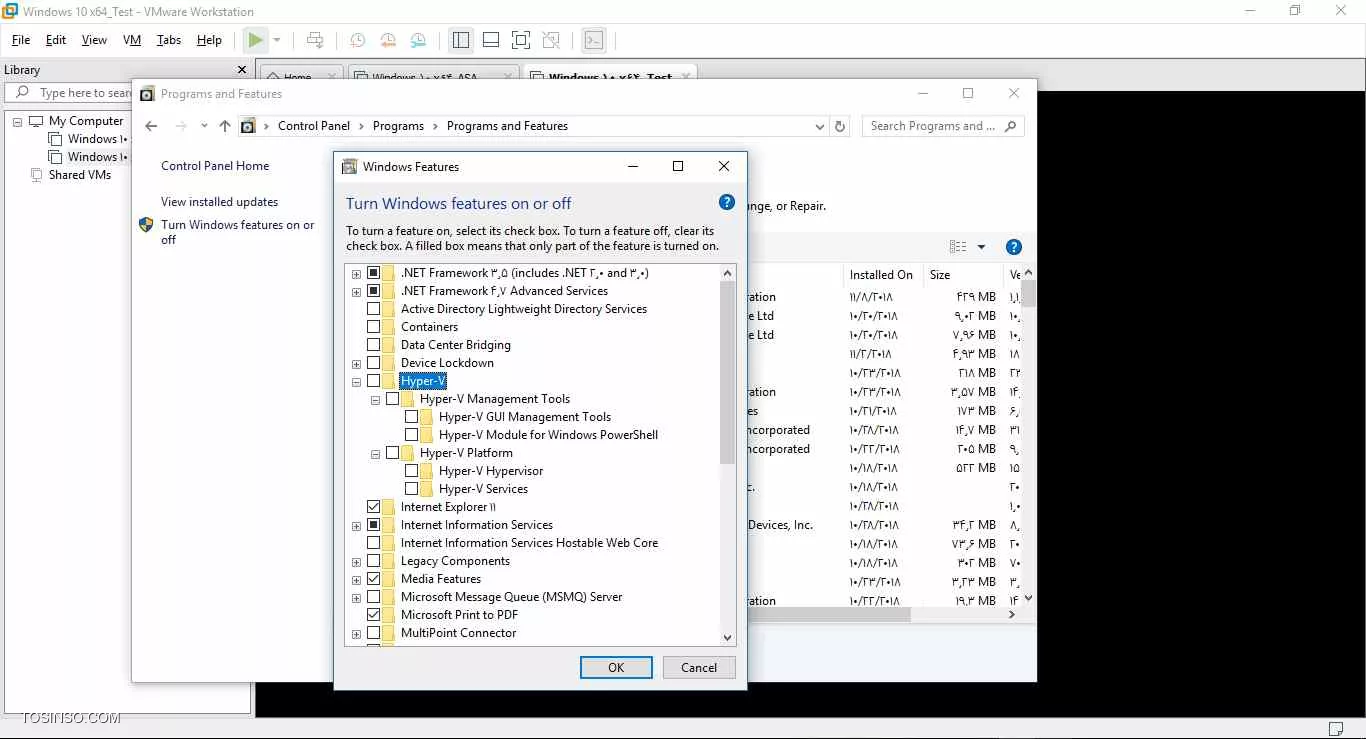Enable the Containers checkbox
Viewport: 1366px width, 739px height.
tap(374, 327)
